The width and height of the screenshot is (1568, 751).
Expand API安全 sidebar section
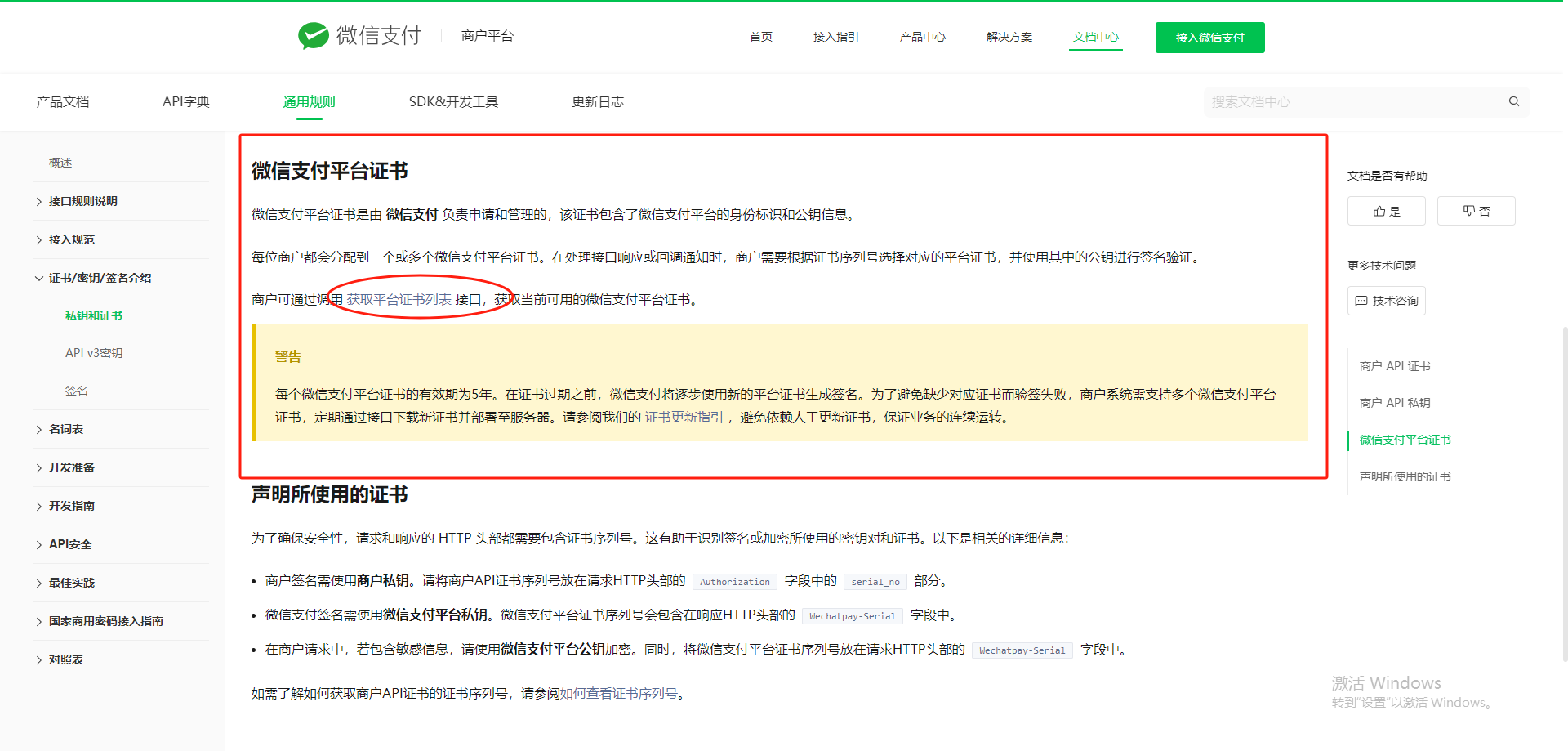point(70,544)
